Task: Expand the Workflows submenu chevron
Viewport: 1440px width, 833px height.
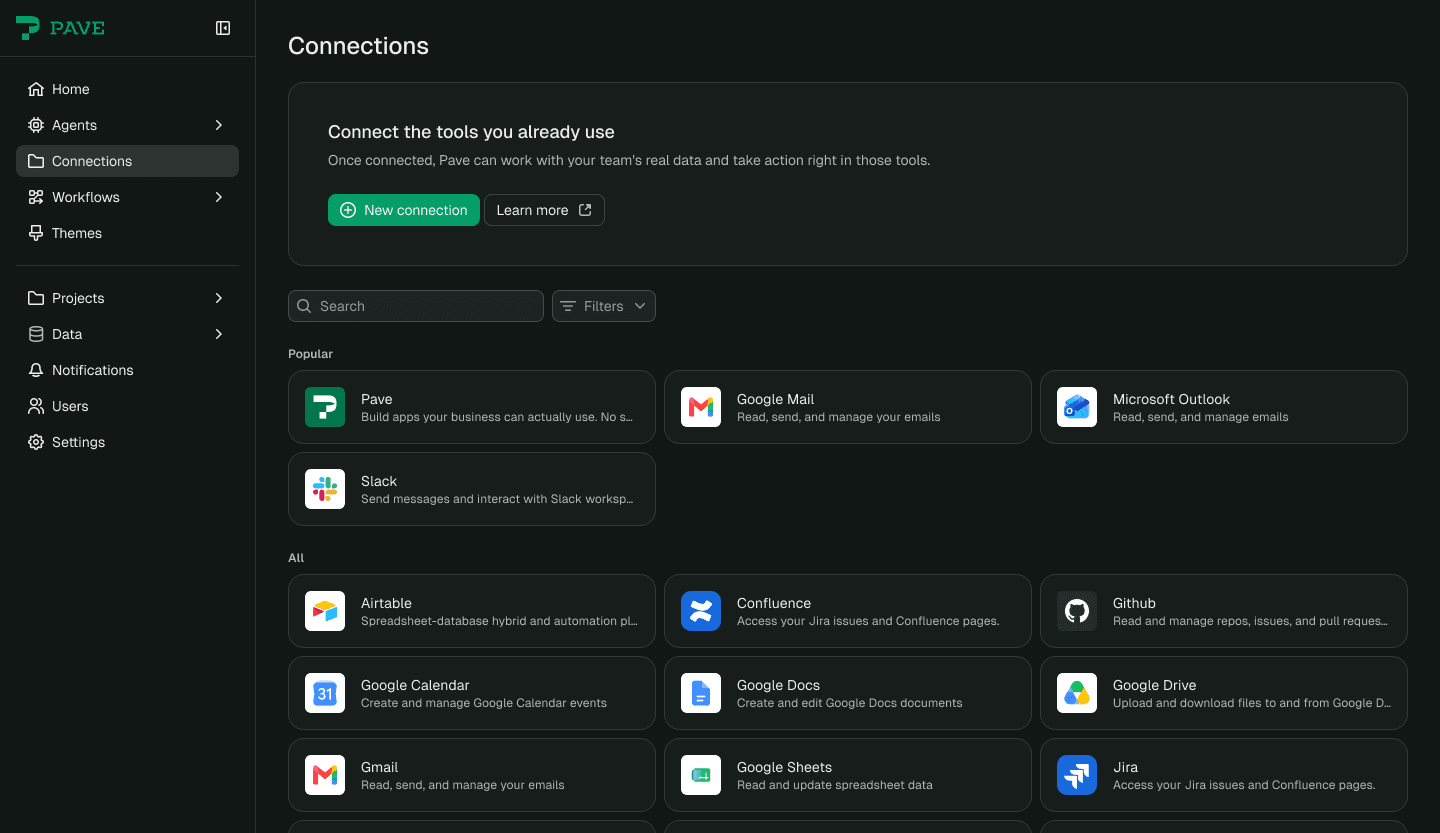Action: (x=219, y=197)
